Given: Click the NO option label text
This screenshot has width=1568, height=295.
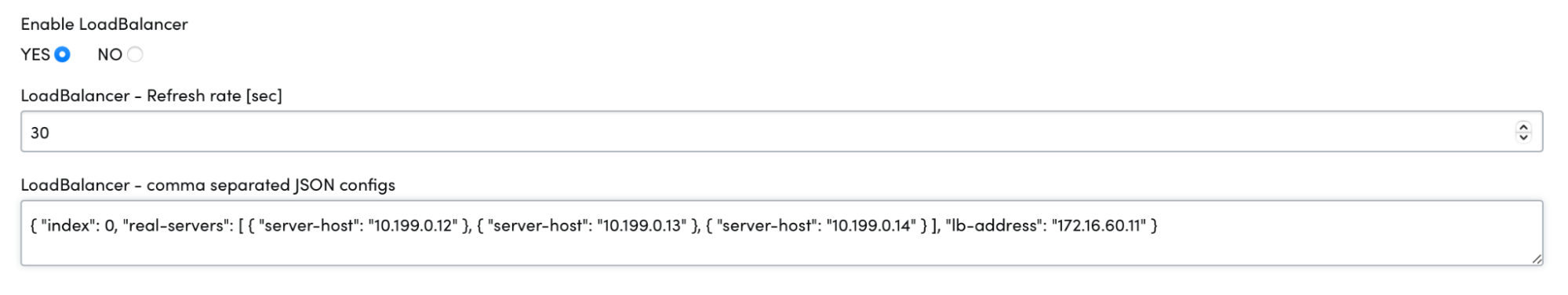Looking at the screenshot, I should (110, 54).
